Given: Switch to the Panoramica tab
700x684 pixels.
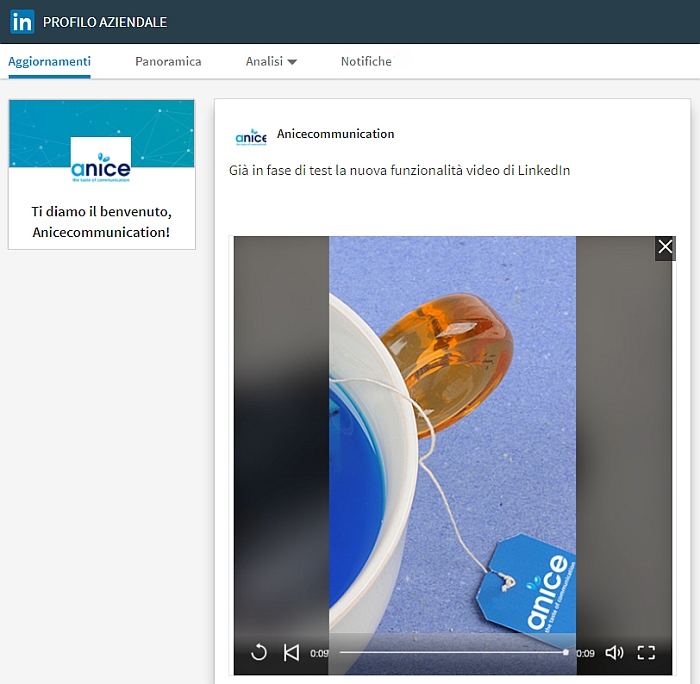Looking at the screenshot, I should (168, 62).
